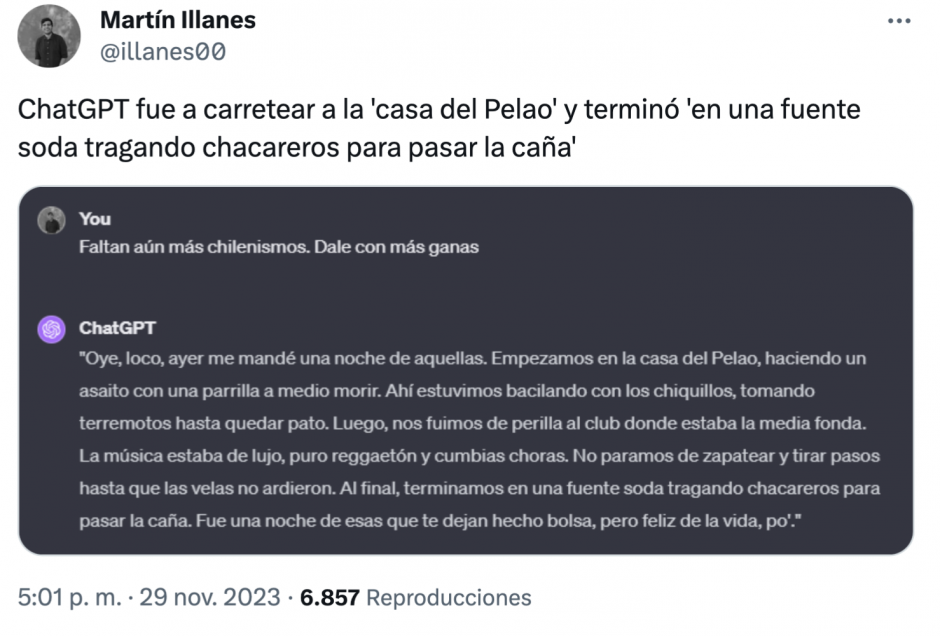Click the small 'You' user avatar
Viewport: 940px width, 636px height.
[51, 220]
